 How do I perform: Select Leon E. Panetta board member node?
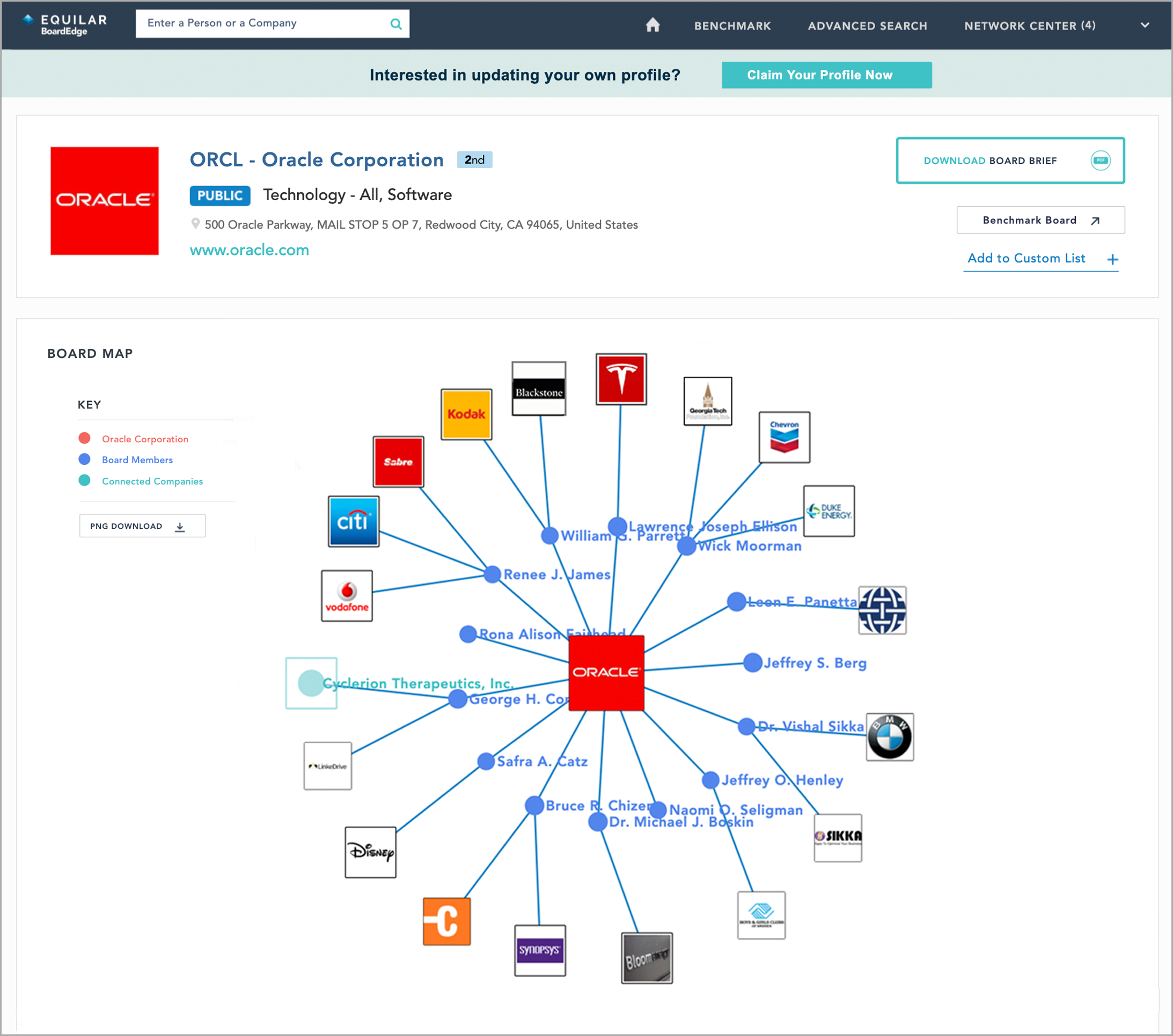click(736, 602)
